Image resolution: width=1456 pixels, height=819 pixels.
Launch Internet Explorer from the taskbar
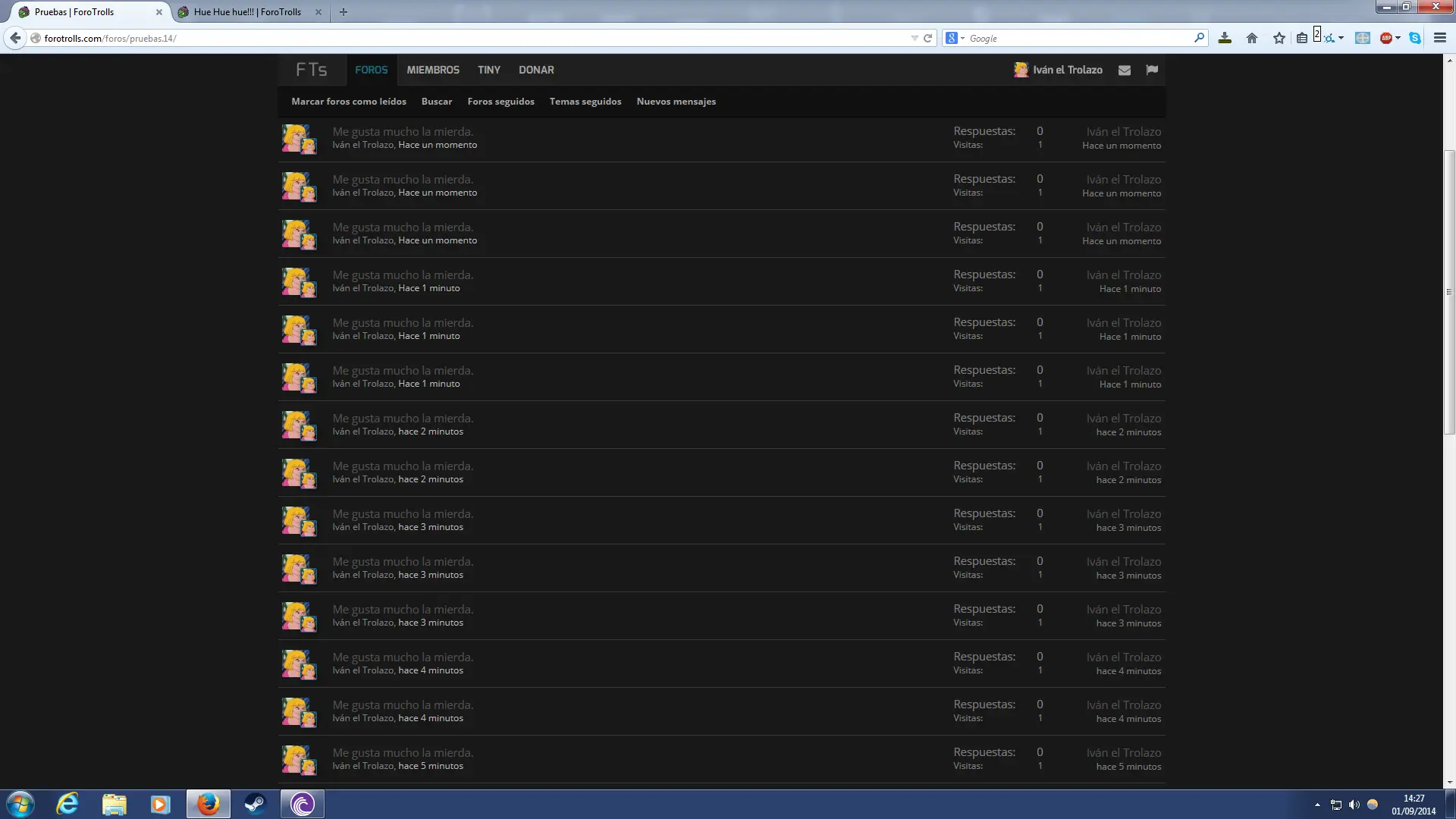click(x=67, y=804)
